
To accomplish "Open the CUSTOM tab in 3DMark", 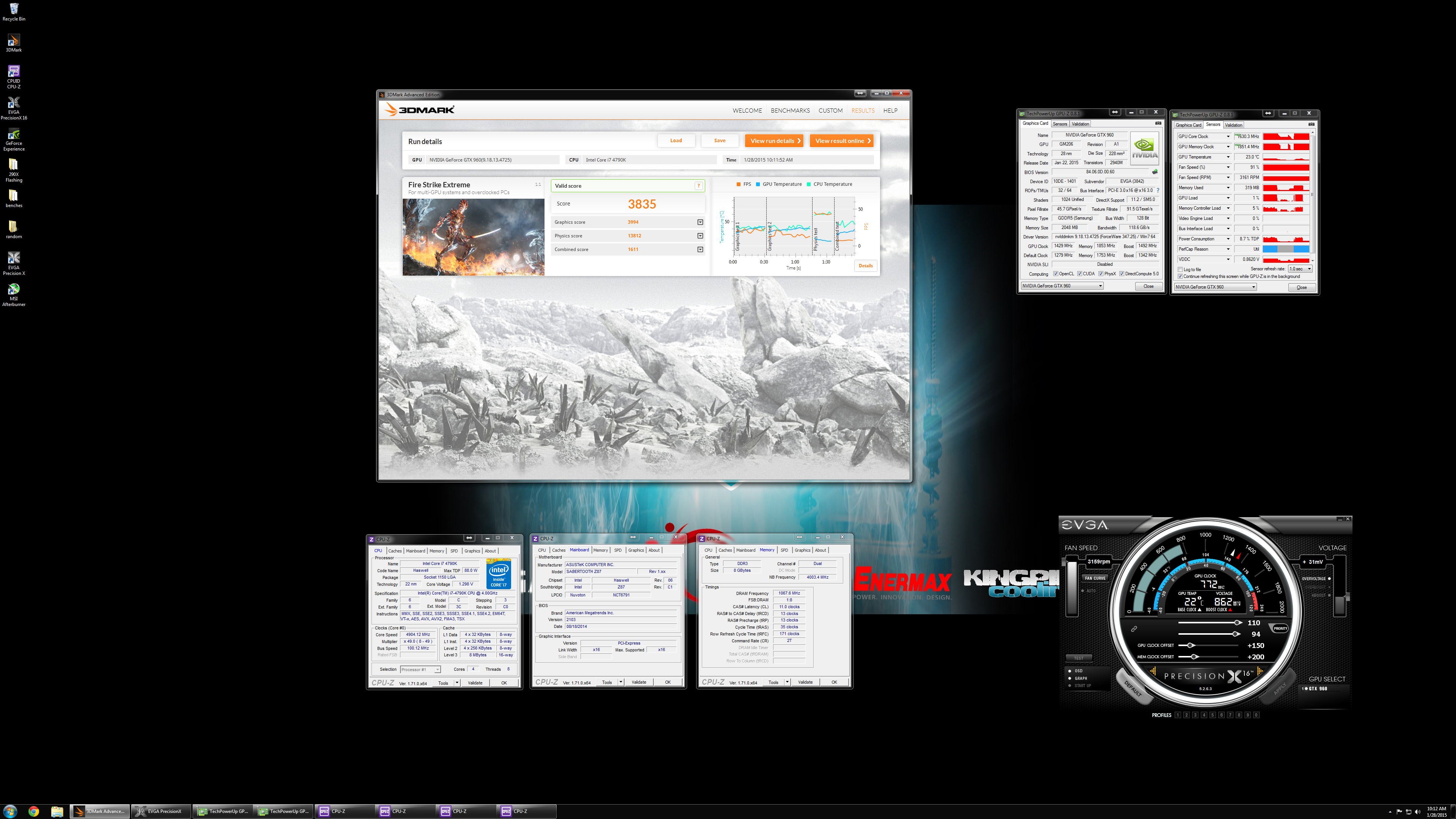I will coord(830,111).
